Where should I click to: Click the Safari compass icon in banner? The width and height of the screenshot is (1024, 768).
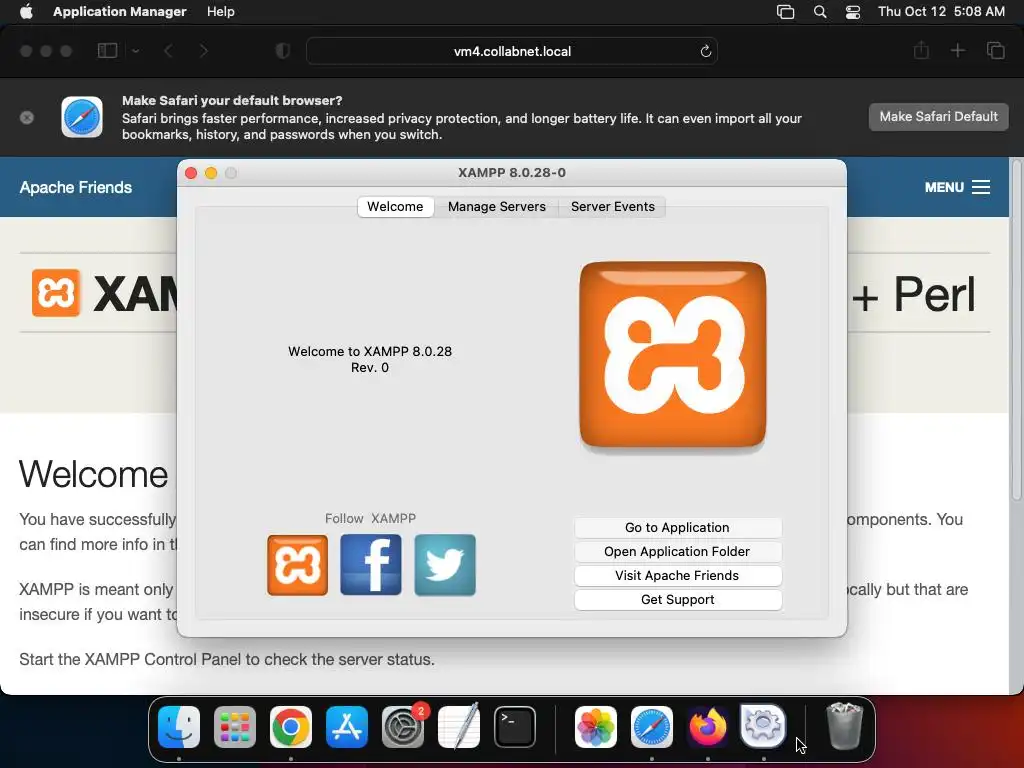(x=82, y=117)
